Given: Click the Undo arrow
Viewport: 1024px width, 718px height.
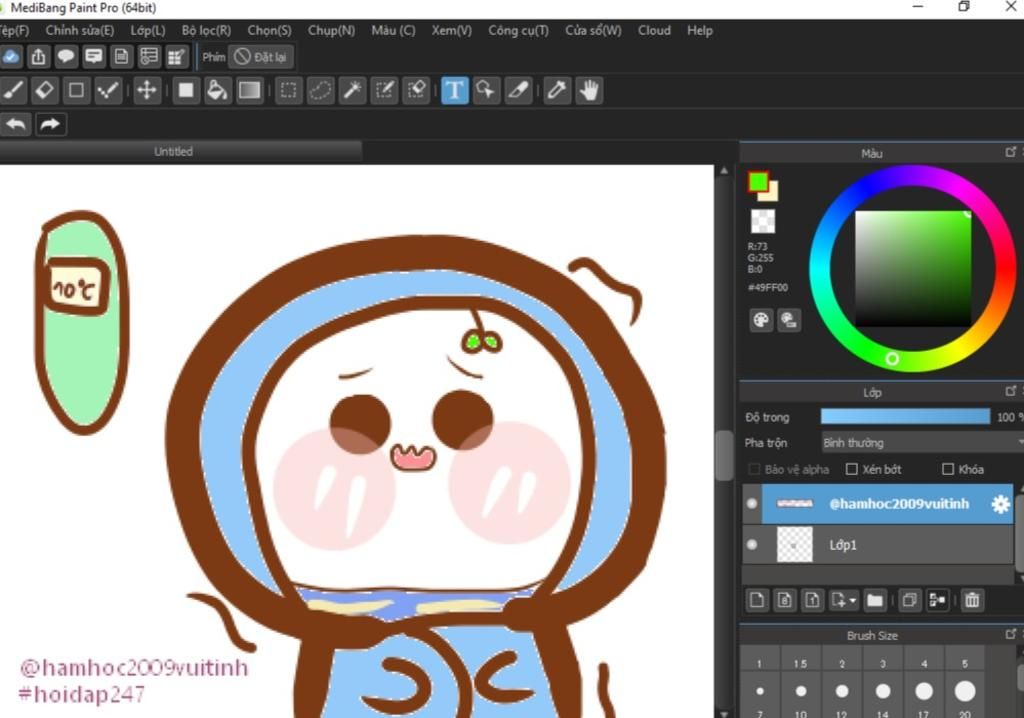Looking at the screenshot, I should point(16,124).
